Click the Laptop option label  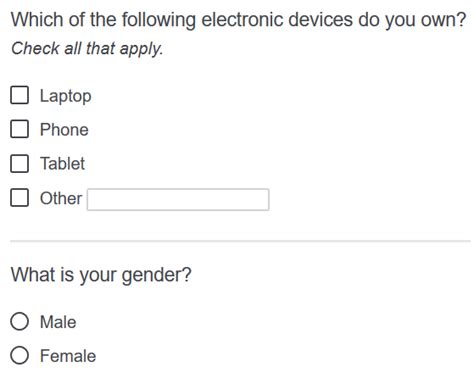pos(65,96)
